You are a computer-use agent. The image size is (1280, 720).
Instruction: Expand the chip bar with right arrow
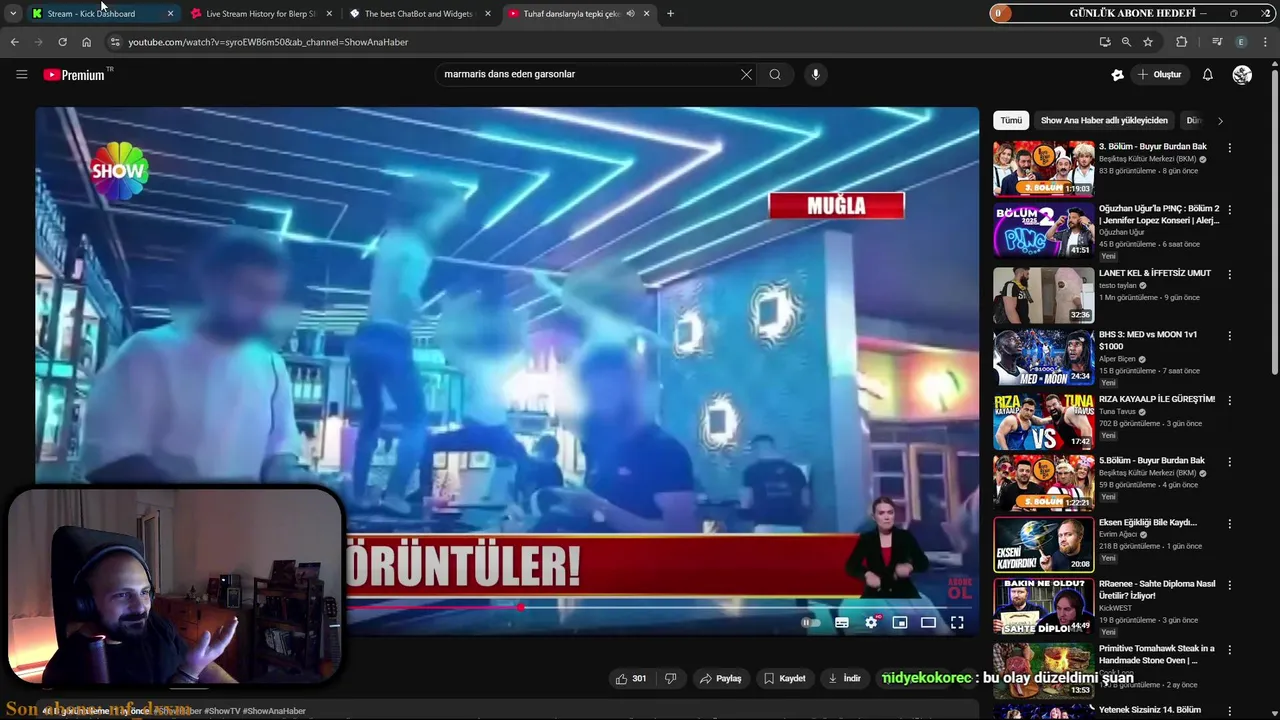(x=1220, y=121)
